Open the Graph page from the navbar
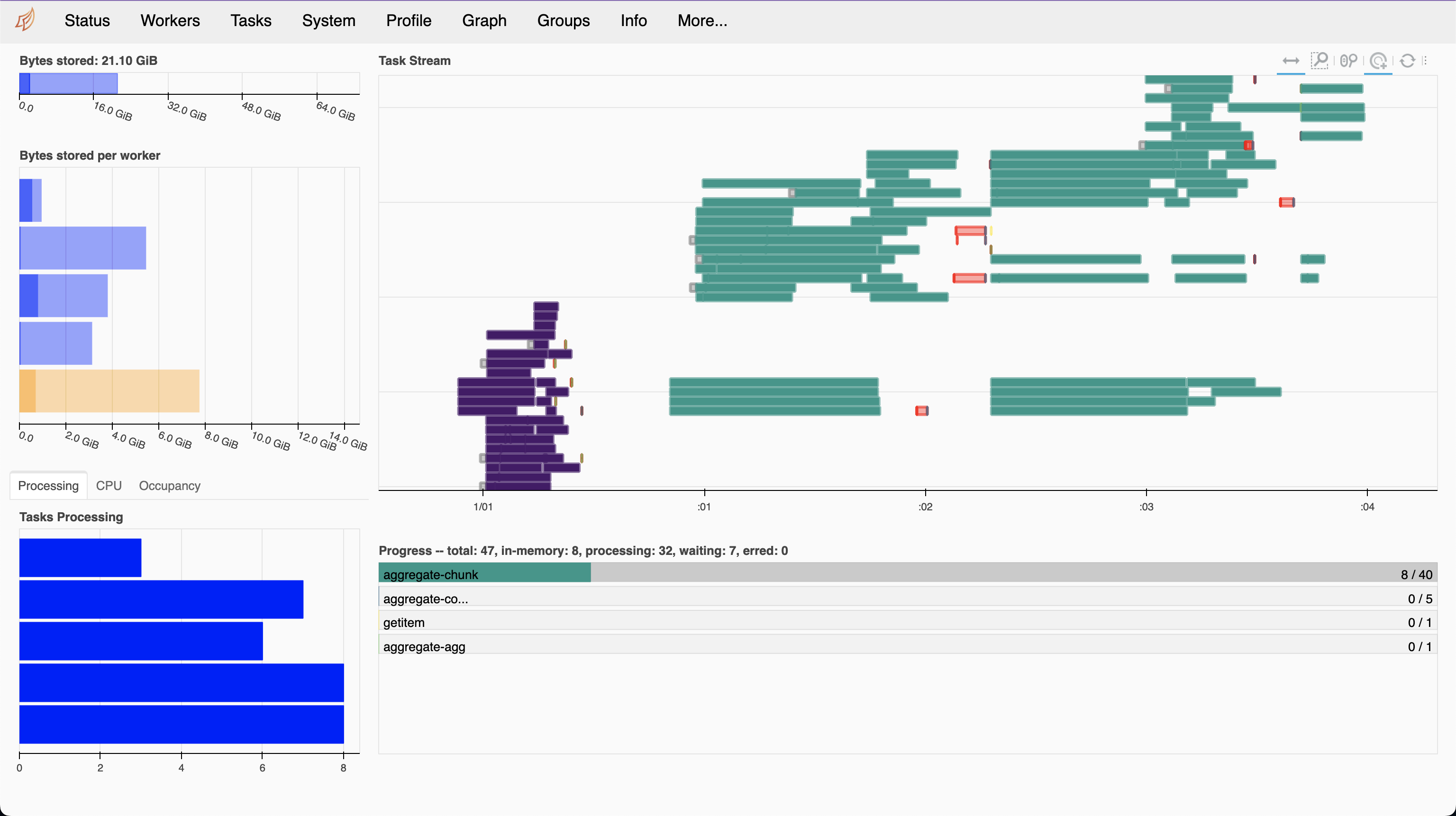 coord(484,20)
